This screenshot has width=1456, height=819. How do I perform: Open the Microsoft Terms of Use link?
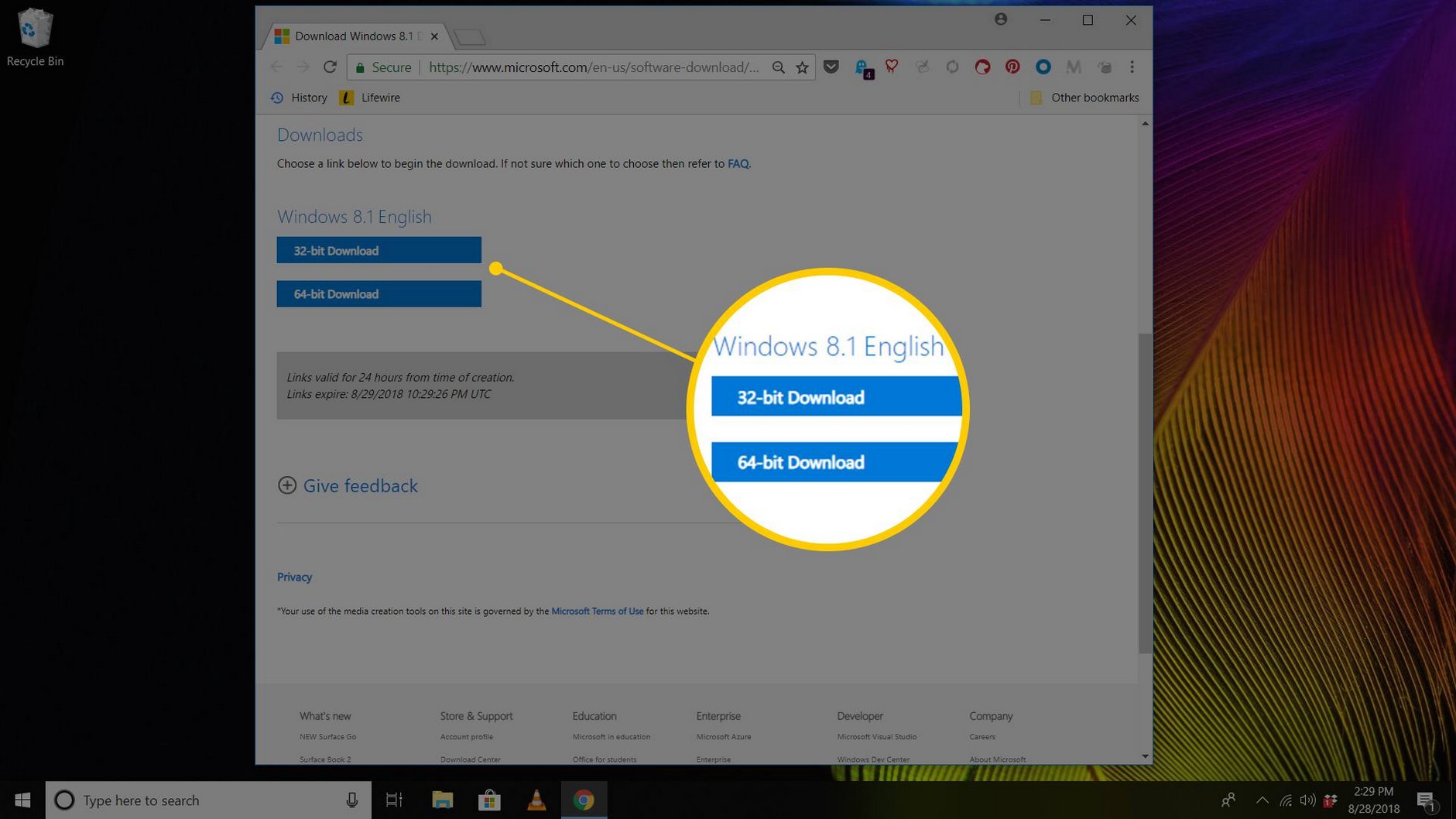(x=597, y=611)
